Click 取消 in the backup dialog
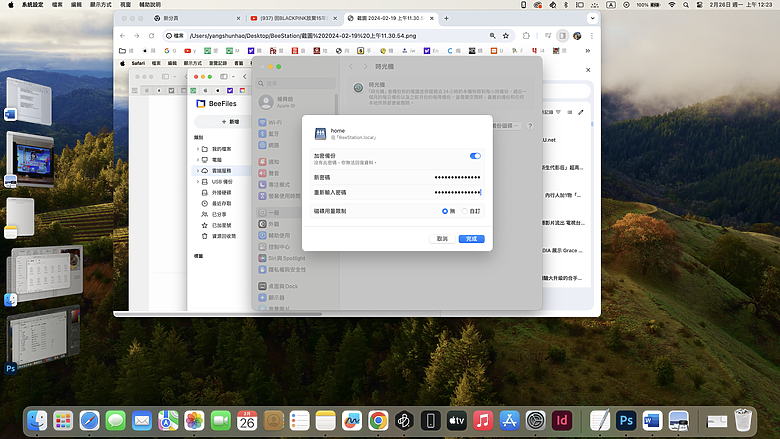 (442, 239)
